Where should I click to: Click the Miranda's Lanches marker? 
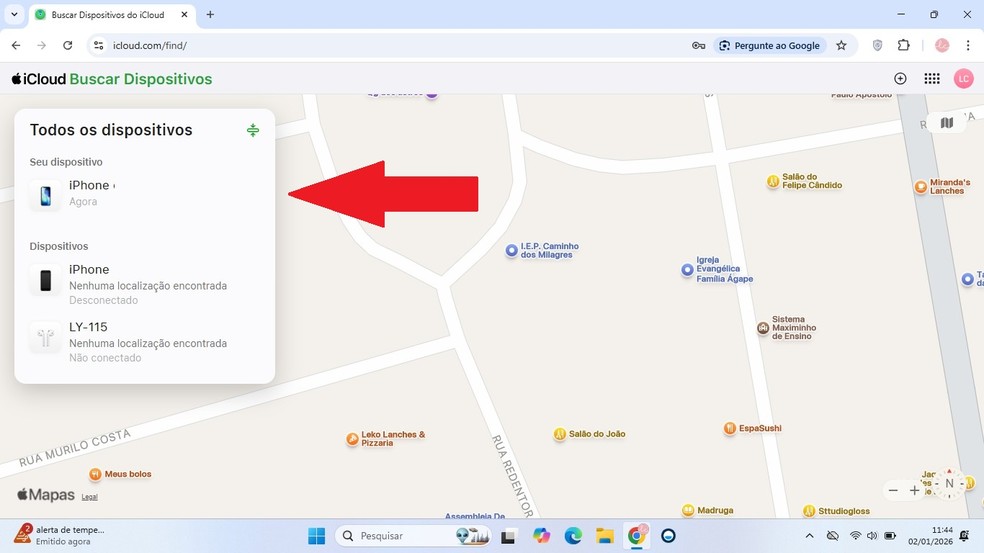921,186
